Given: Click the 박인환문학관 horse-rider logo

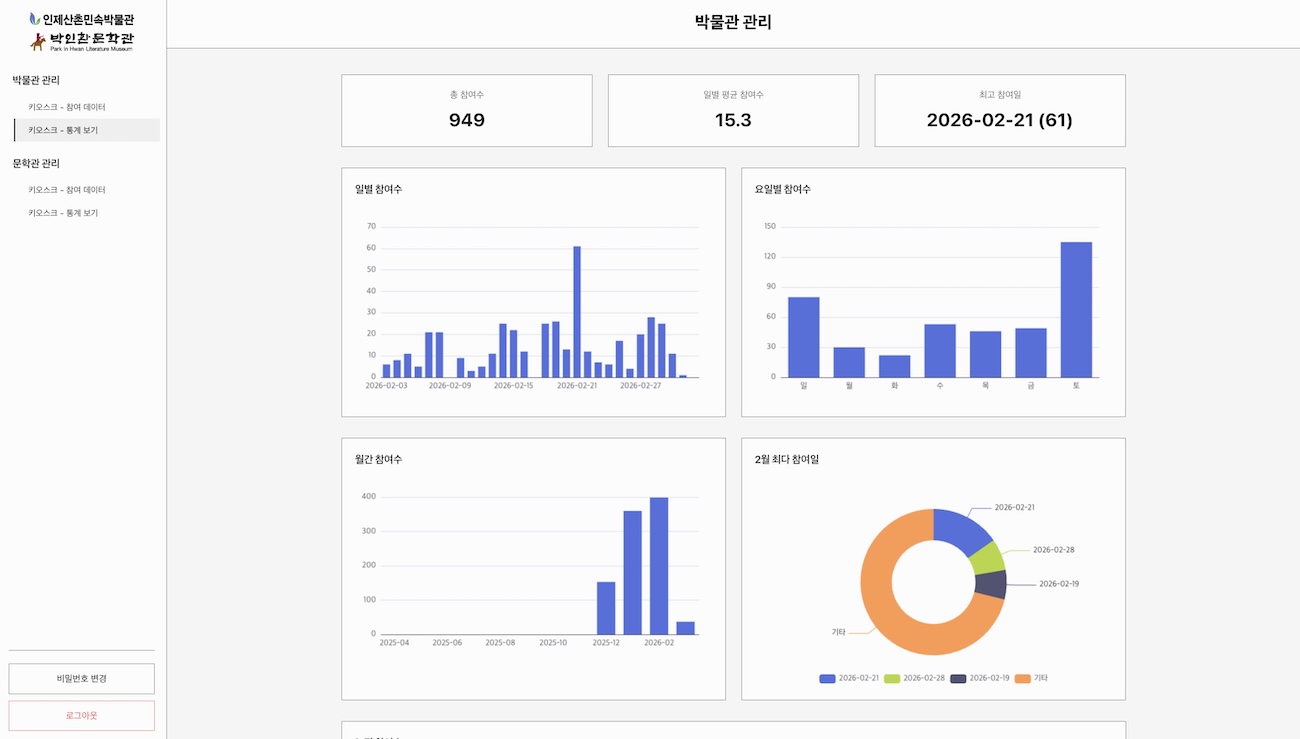Looking at the screenshot, I should click(x=82, y=41).
